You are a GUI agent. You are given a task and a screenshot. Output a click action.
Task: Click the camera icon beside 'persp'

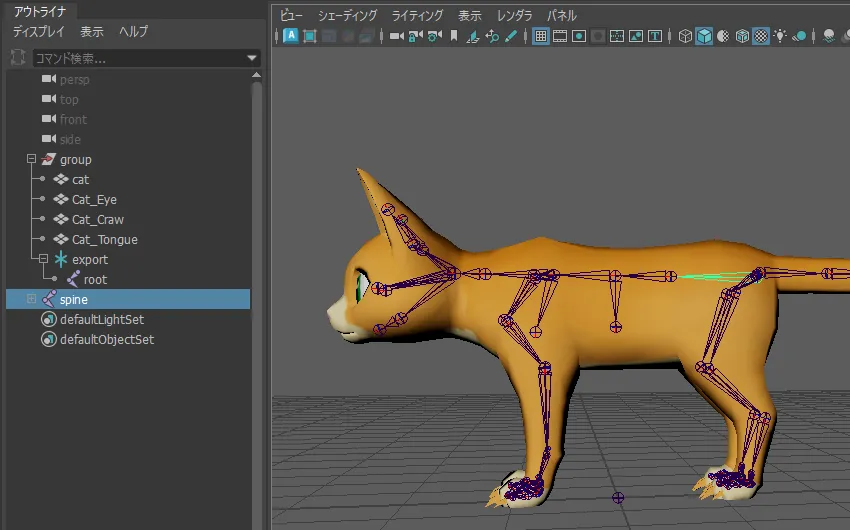click(x=49, y=79)
